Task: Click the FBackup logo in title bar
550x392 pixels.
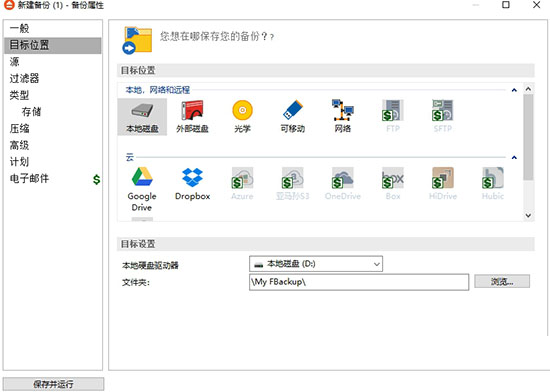Action: [8, 5]
